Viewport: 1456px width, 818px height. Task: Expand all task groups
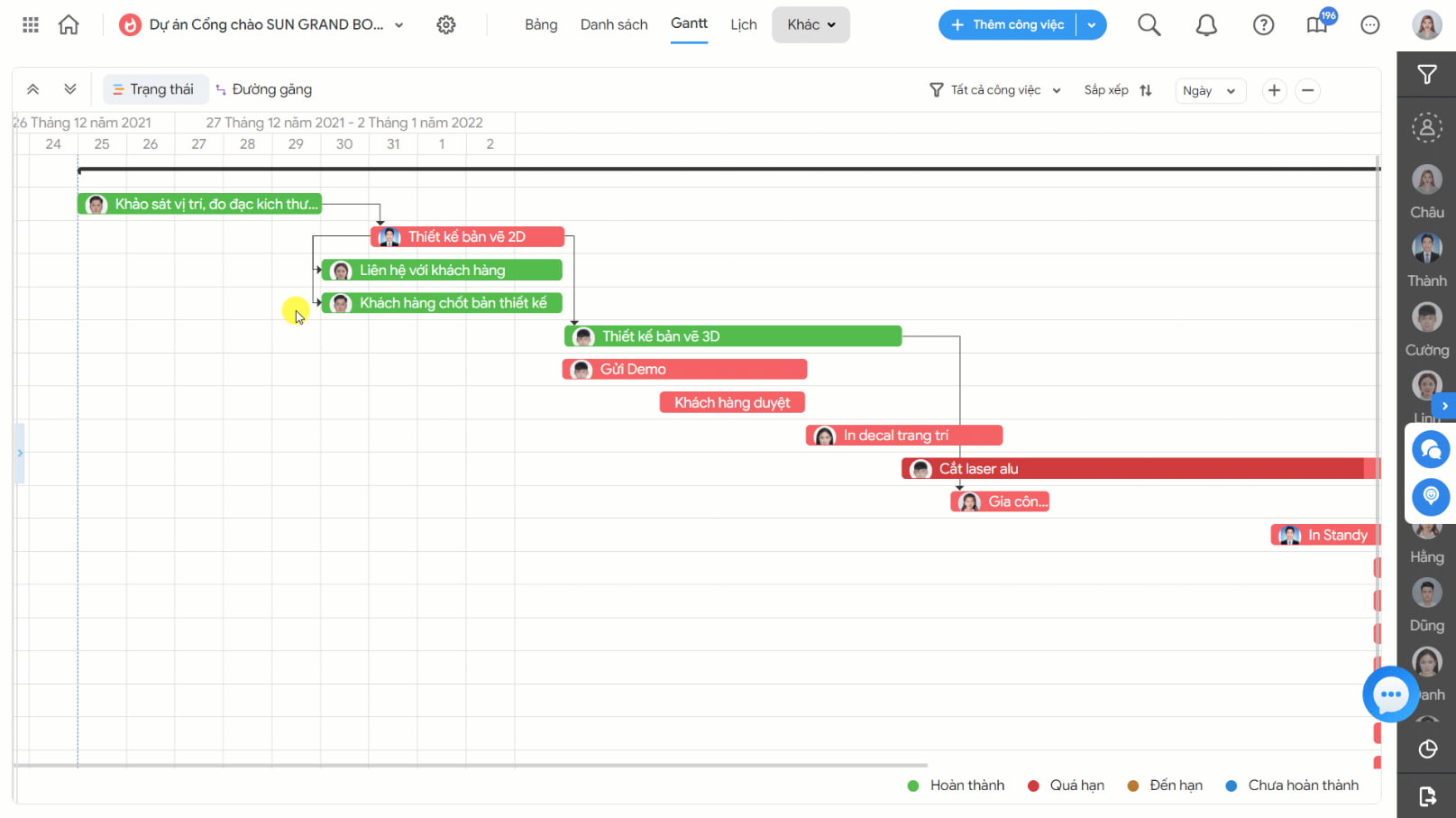coord(70,89)
